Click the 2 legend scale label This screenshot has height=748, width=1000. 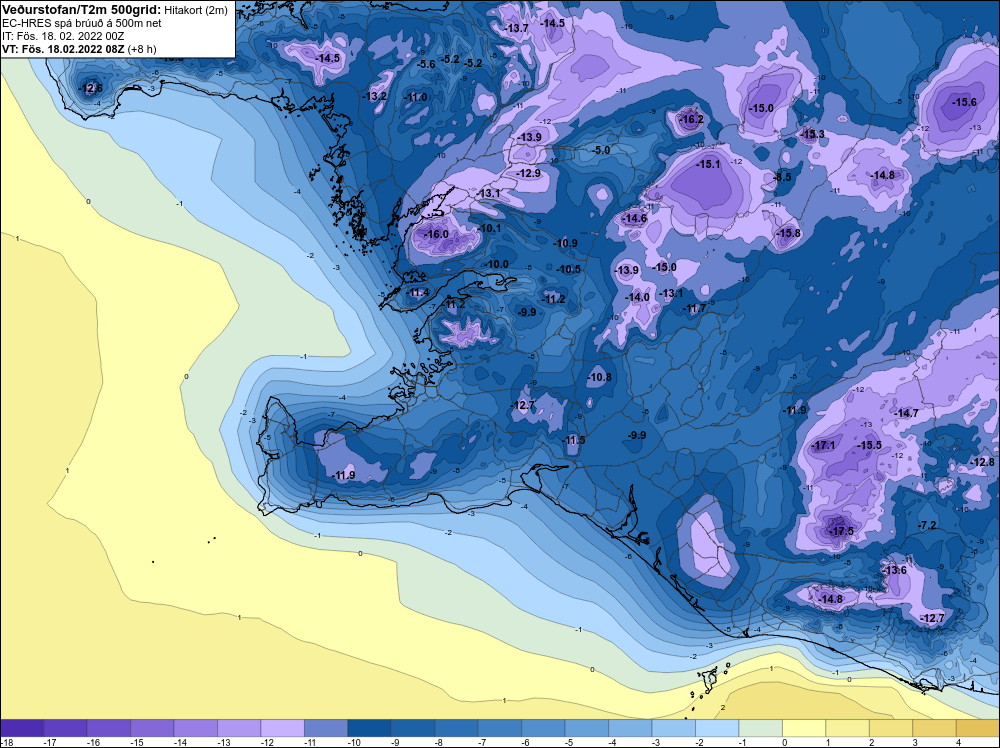(871, 742)
